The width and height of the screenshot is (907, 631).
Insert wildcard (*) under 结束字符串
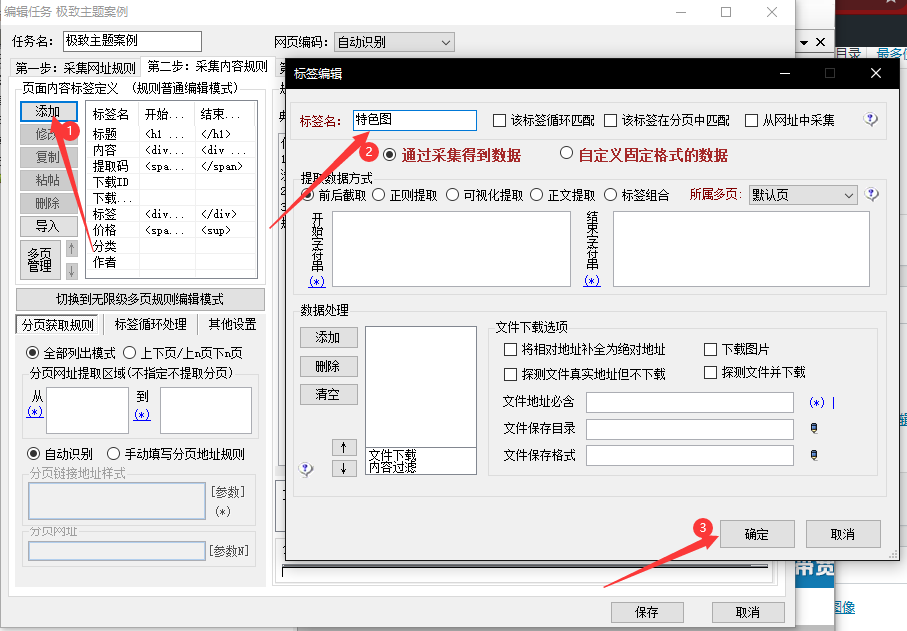click(592, 281)
